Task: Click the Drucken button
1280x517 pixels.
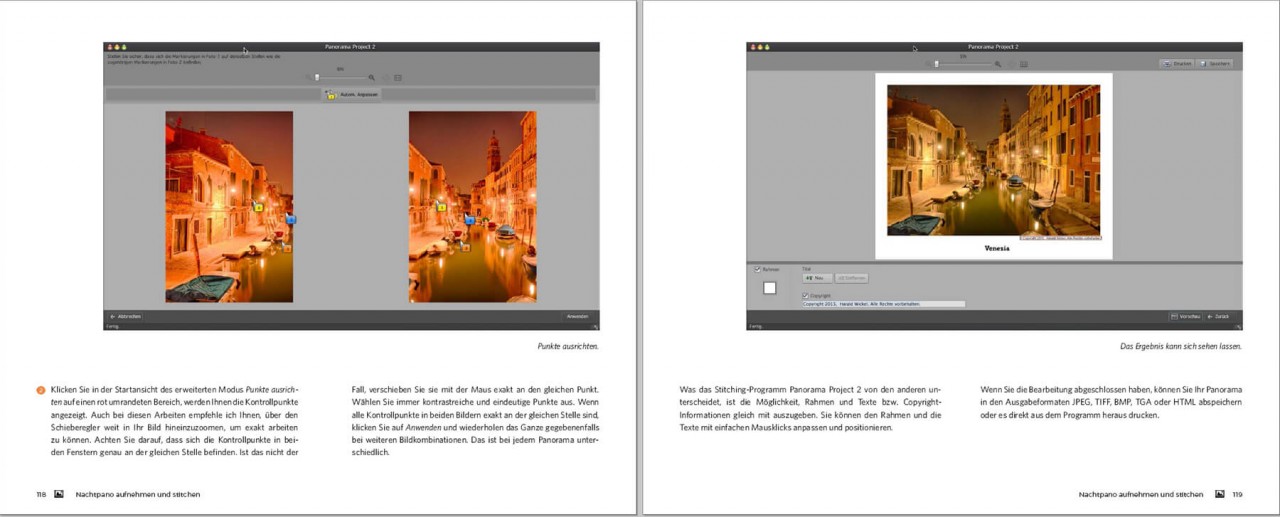Action: pos(1178,63)
